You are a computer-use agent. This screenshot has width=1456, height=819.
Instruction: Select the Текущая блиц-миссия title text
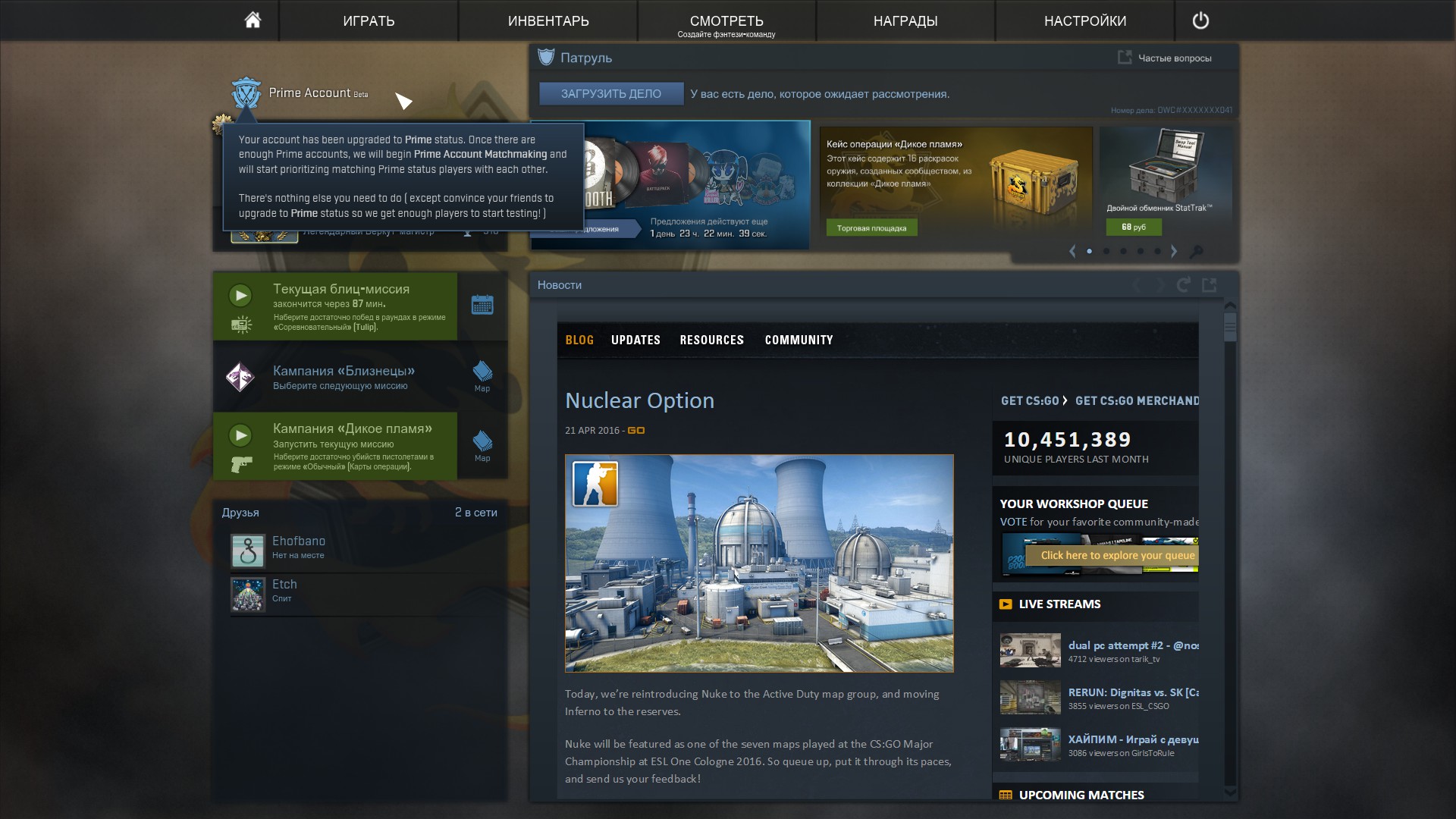[x=341, y=289]
